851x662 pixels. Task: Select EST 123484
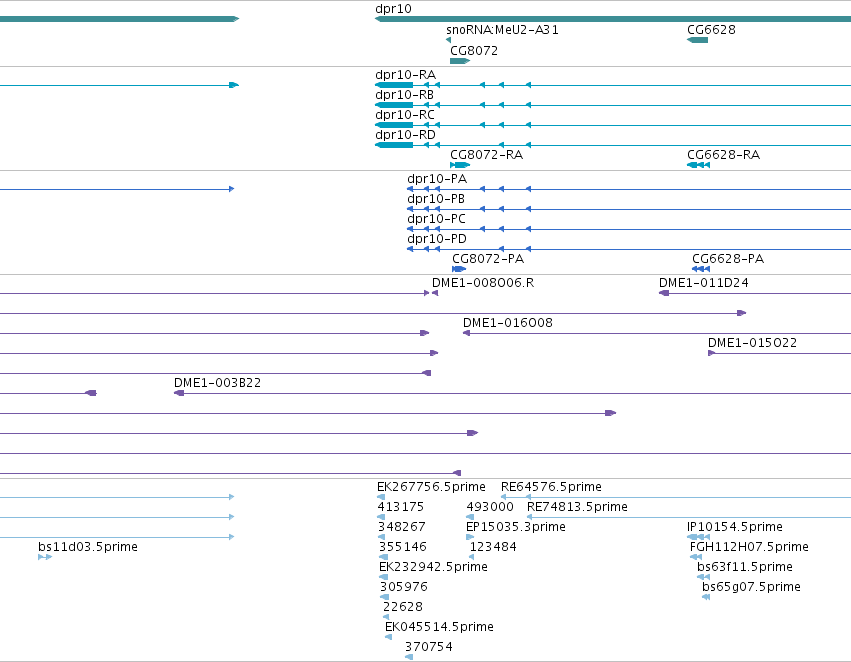point(493,548)
